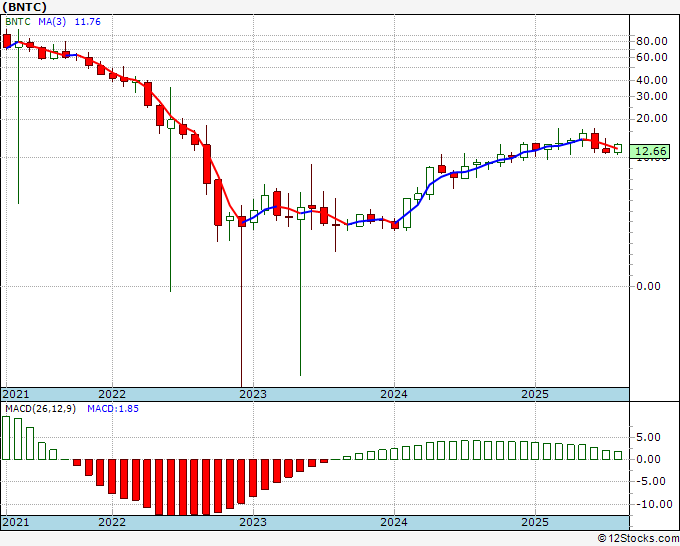The image size is (680, 546).
Task: Click the 5.00 MACD axis label
Action: tap(648, 437)
